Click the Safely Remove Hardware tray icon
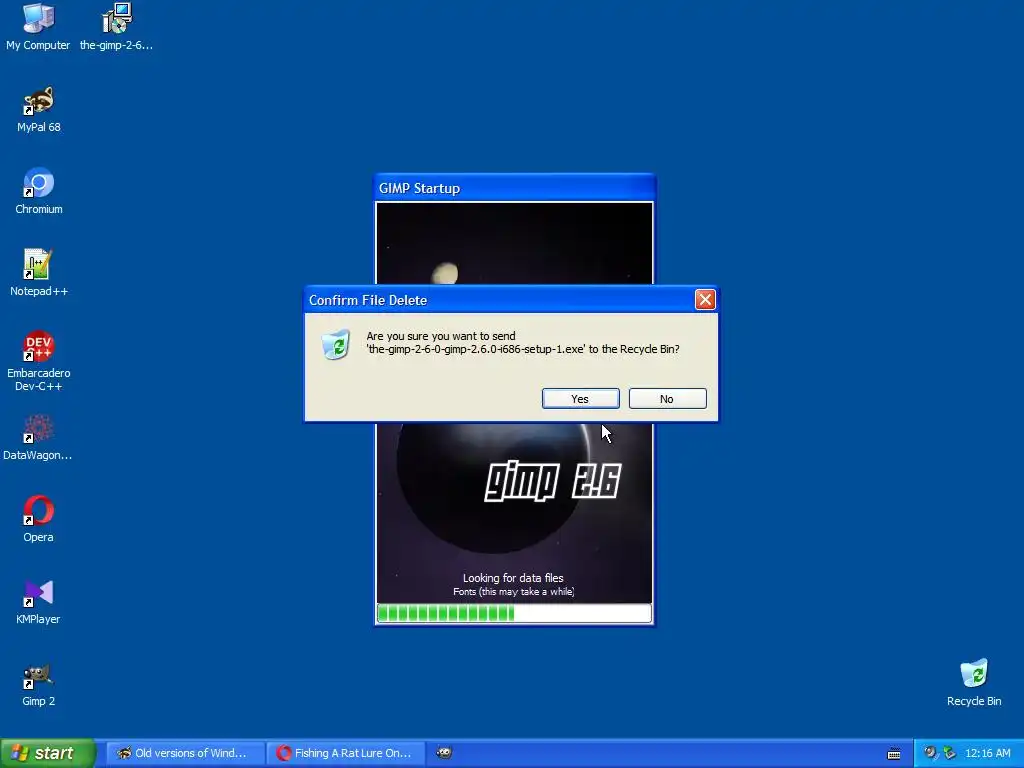 coord(950,753)
